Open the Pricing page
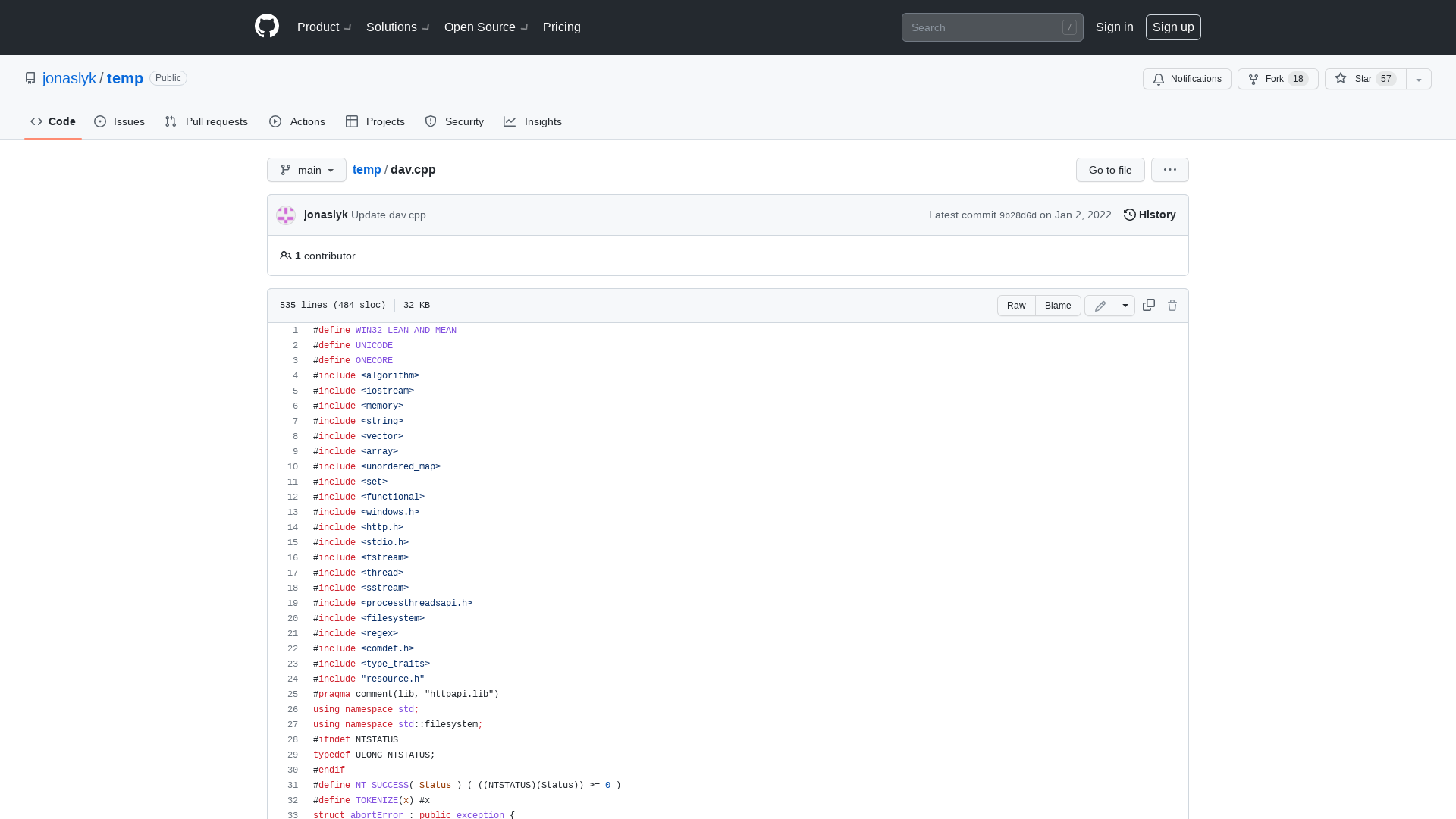Image resolution: width=1456 pixels, height=819 pixels. coord(562,27)
